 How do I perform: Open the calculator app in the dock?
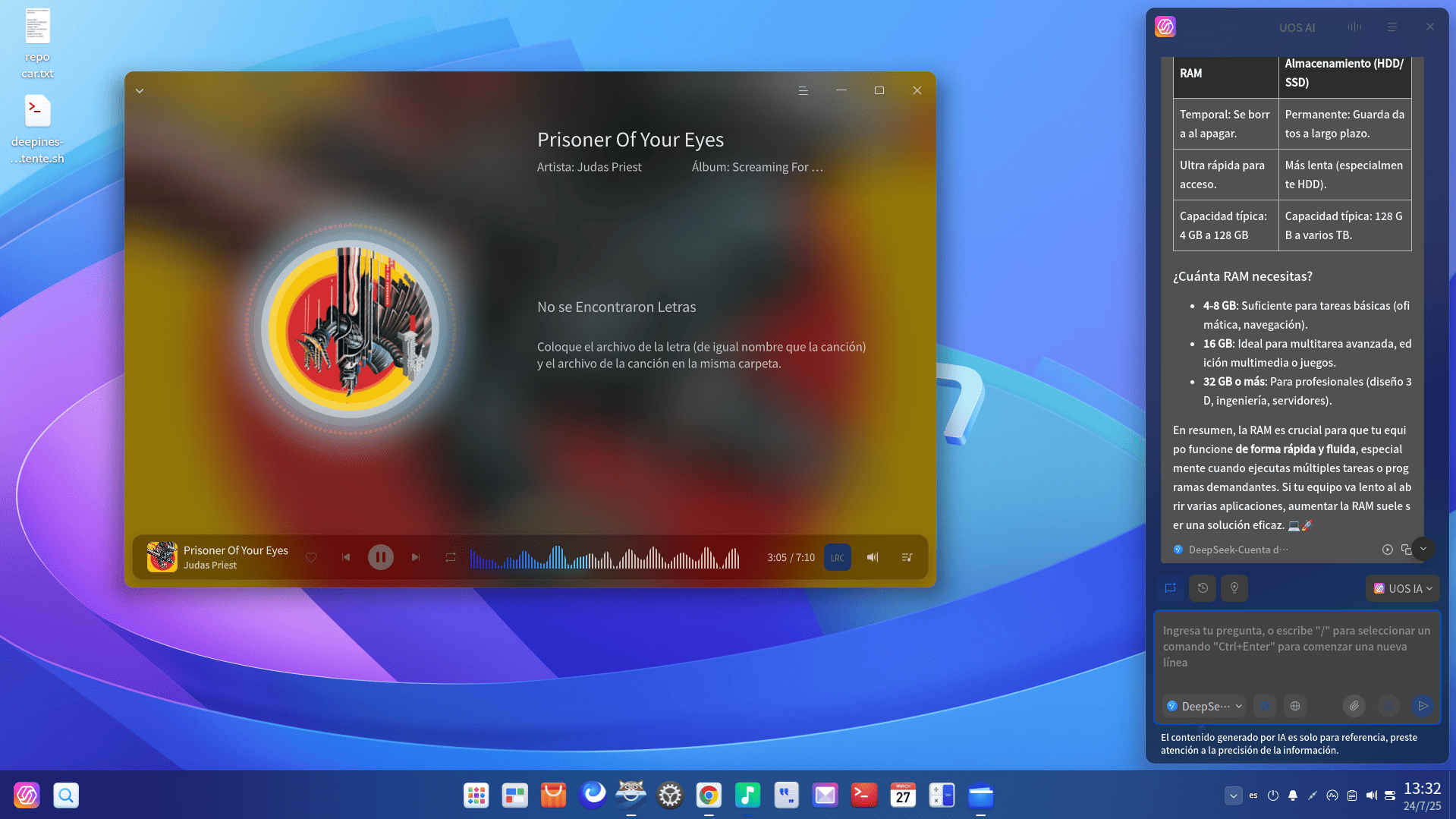[x=942, y=795]
